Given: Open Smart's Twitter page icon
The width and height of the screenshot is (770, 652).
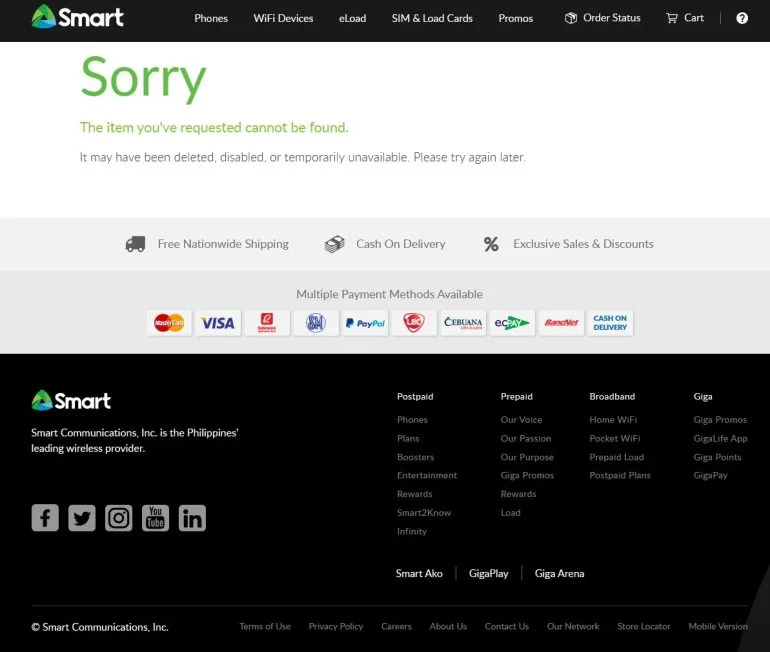Looking at the screenshot, I should click(x=82, y=517).
